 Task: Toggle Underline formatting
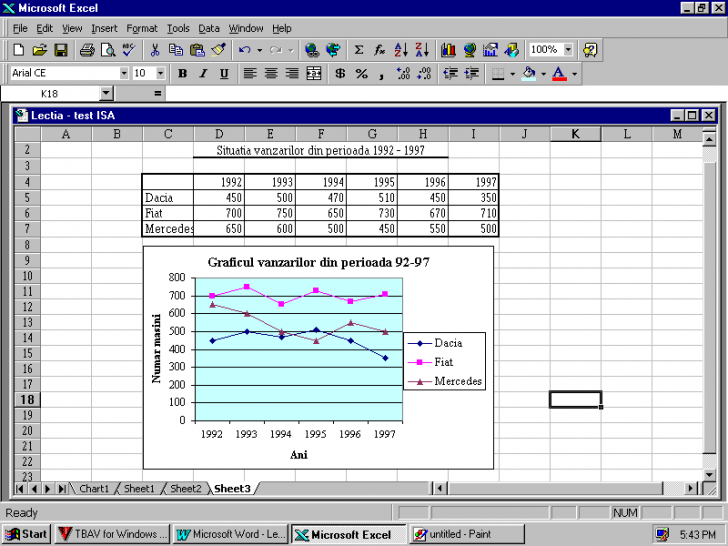pyautogui.click(x=224, y=73)
